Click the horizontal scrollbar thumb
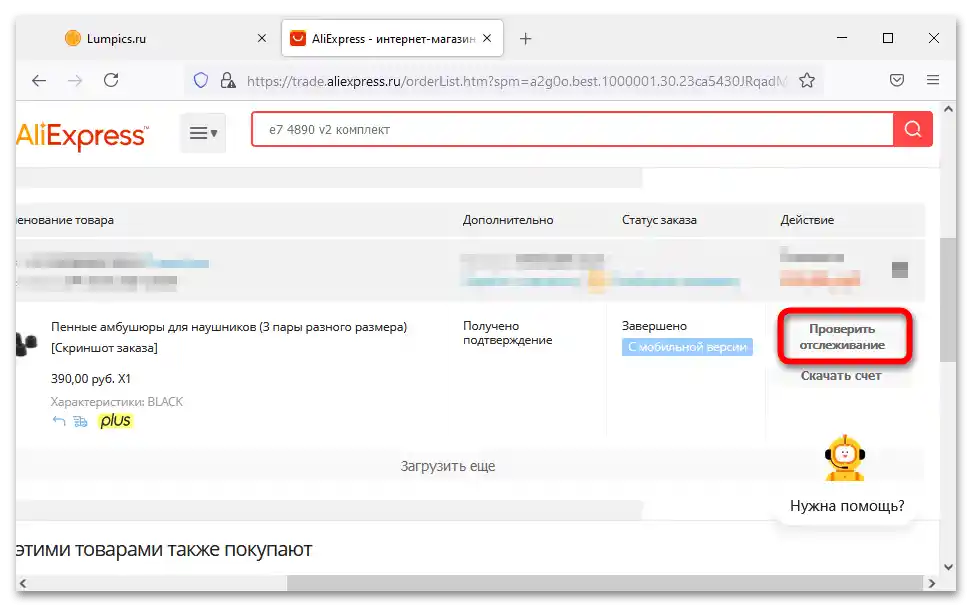This screenshot has width=972, height=607. (x=605, y=583)
